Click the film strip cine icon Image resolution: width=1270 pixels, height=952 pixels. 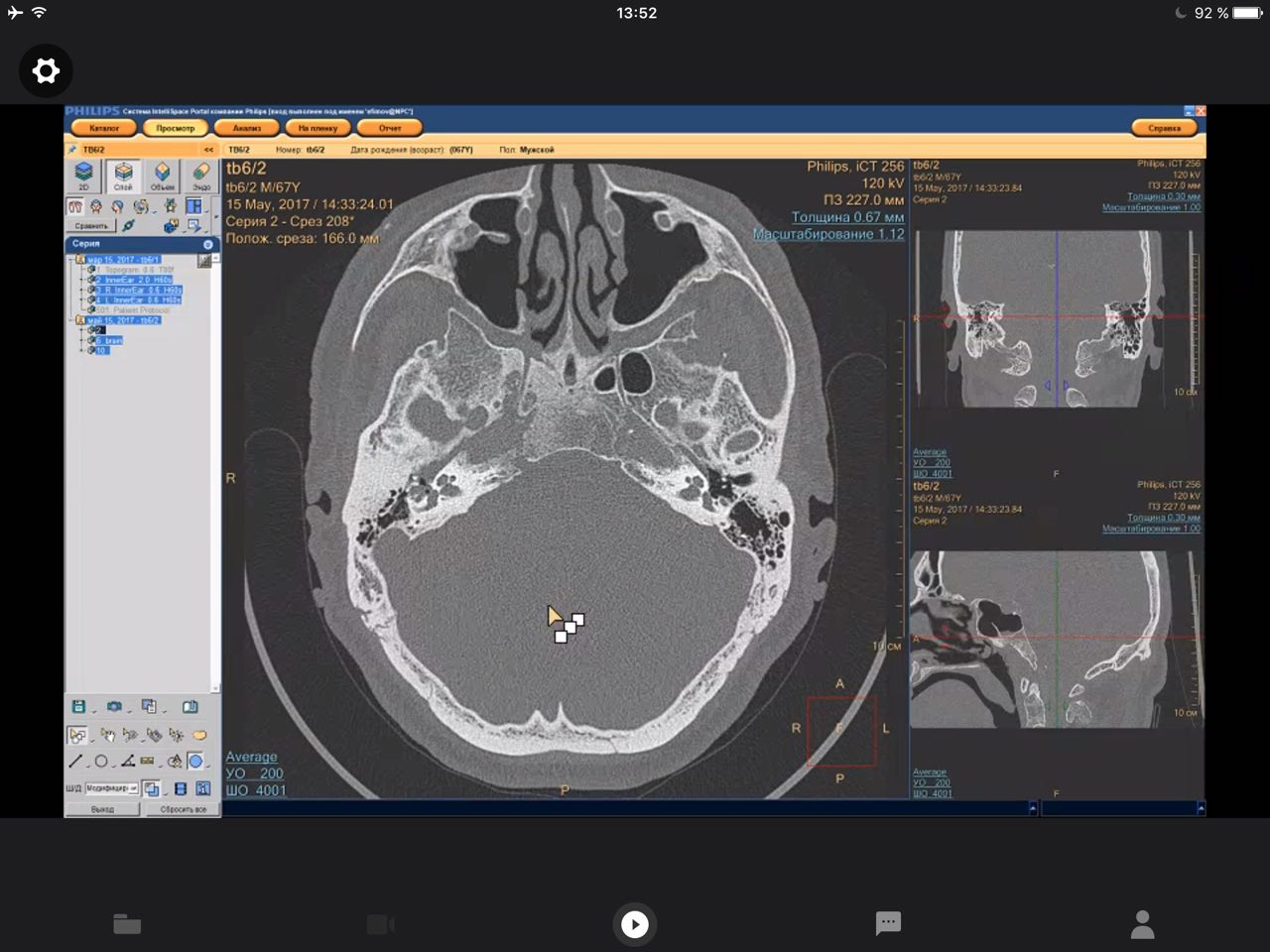[x=180, y=788]
